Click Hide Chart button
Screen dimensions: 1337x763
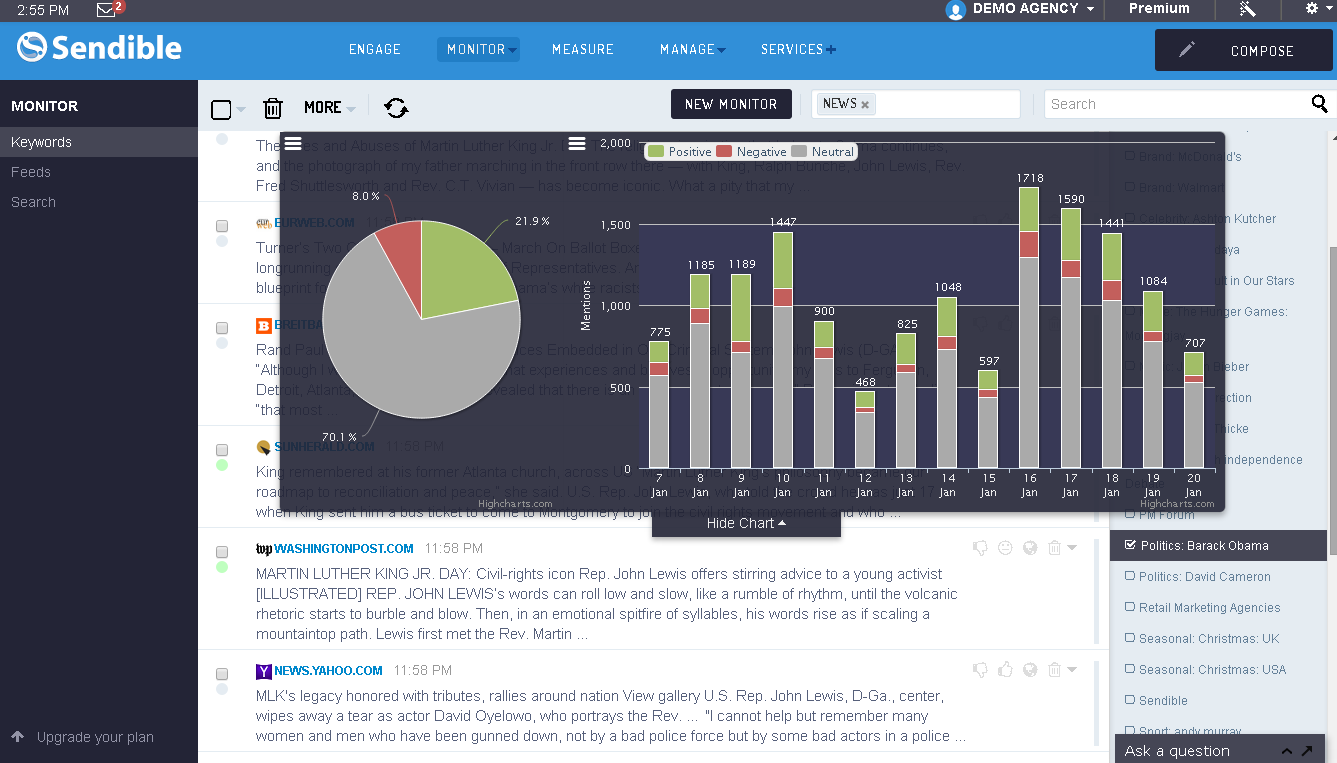(x=746, y=523)
